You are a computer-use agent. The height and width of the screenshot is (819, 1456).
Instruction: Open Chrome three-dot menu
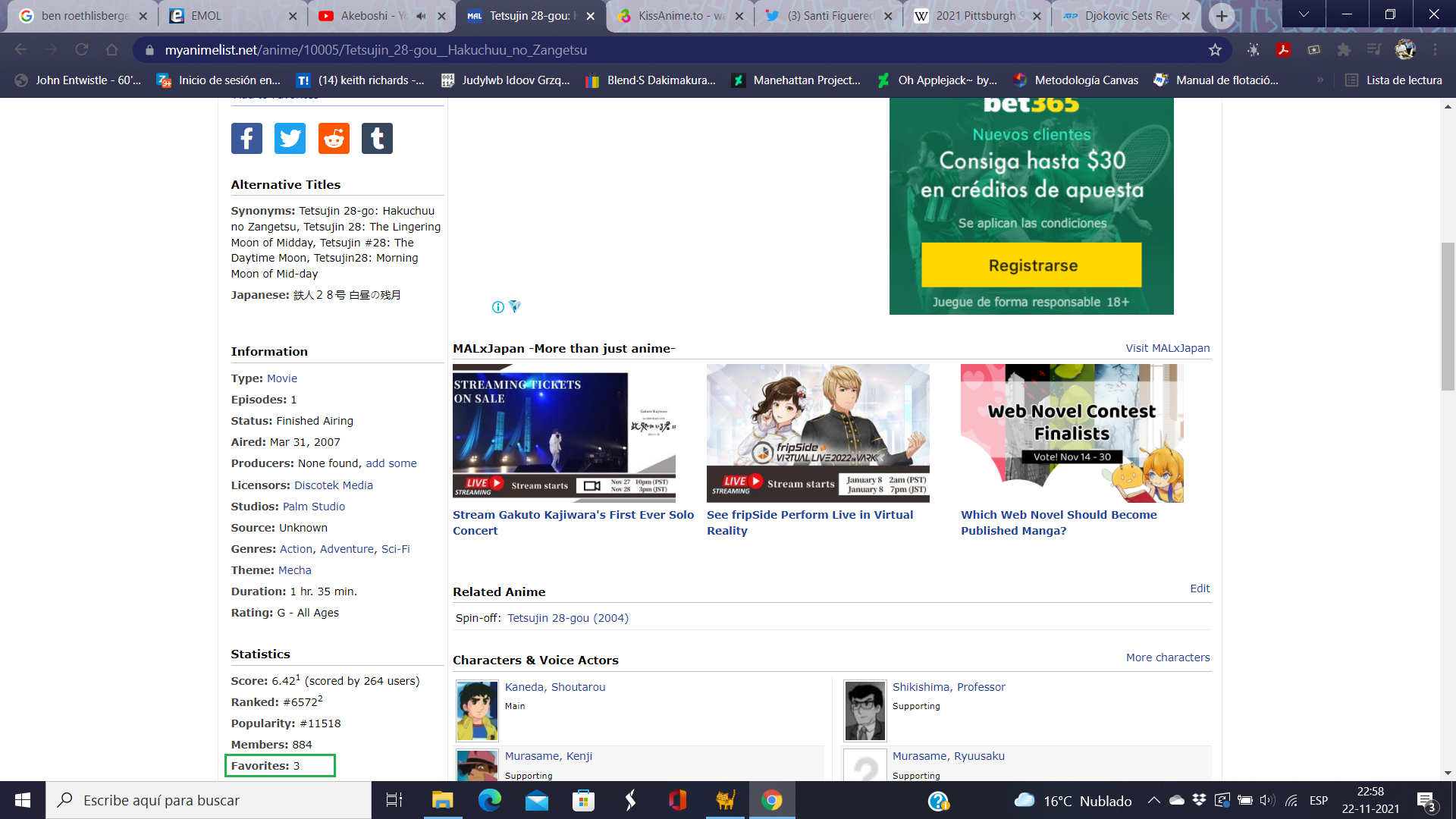(x=1435, y=50)
